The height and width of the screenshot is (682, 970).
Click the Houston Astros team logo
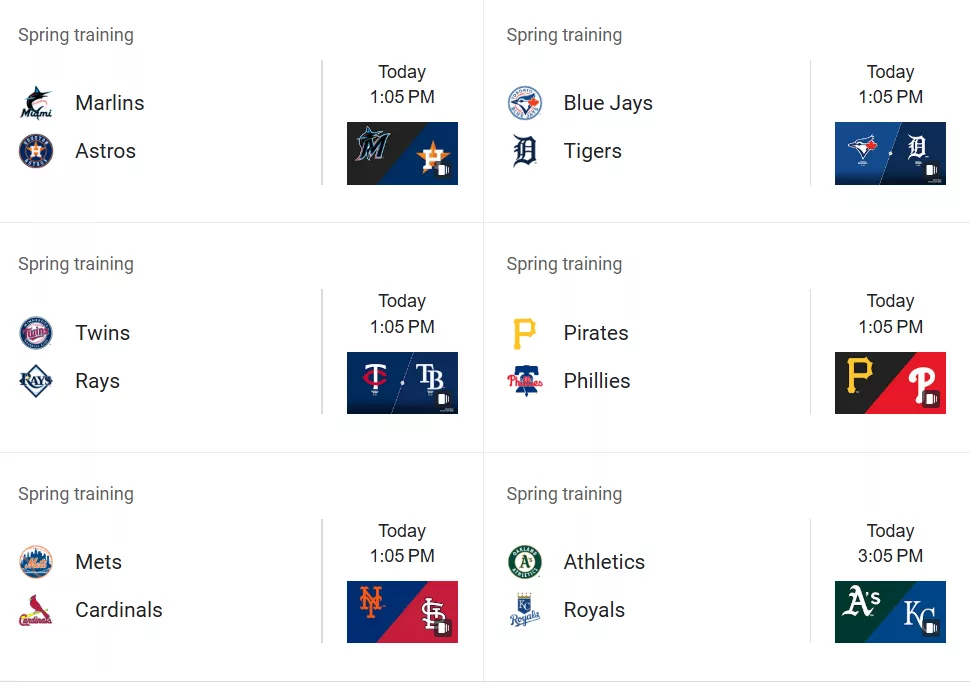[x=36, y=151]
